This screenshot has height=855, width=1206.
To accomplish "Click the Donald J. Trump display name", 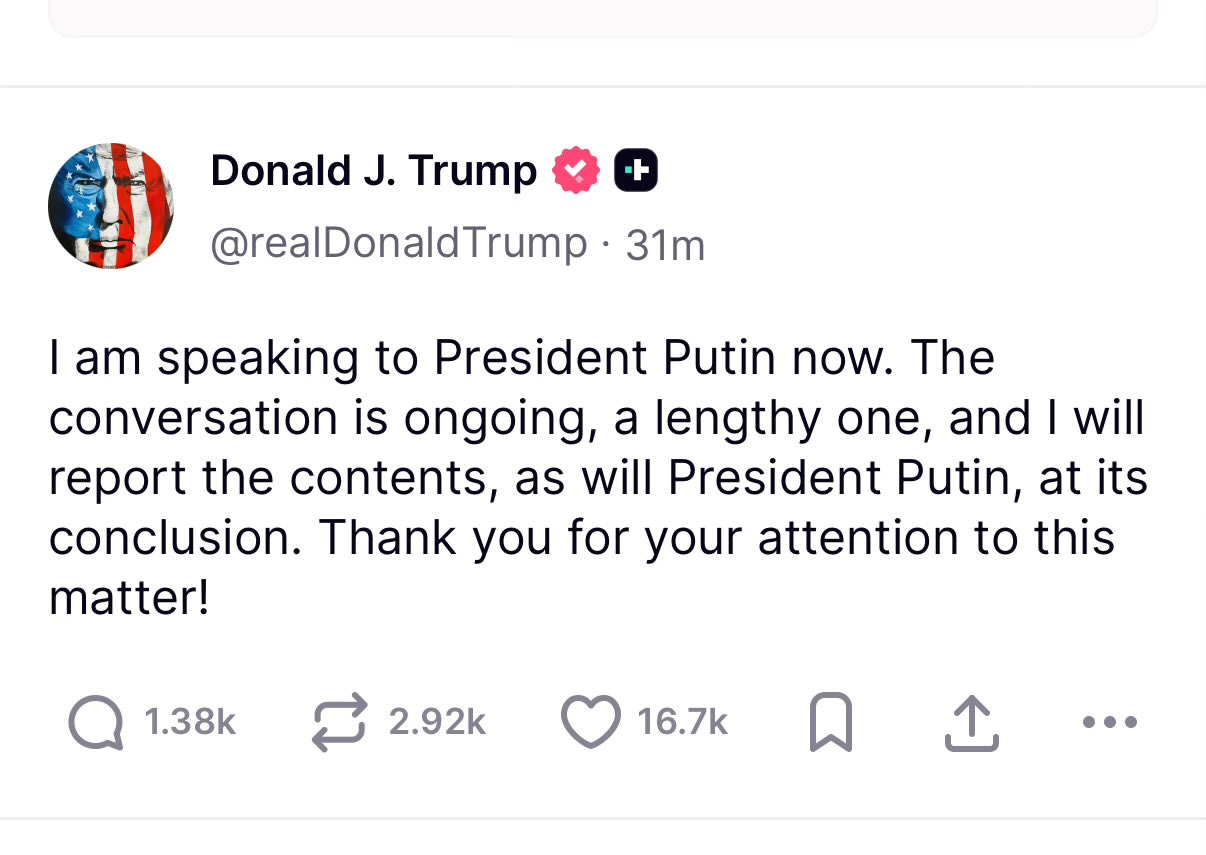I will [372, 169].
